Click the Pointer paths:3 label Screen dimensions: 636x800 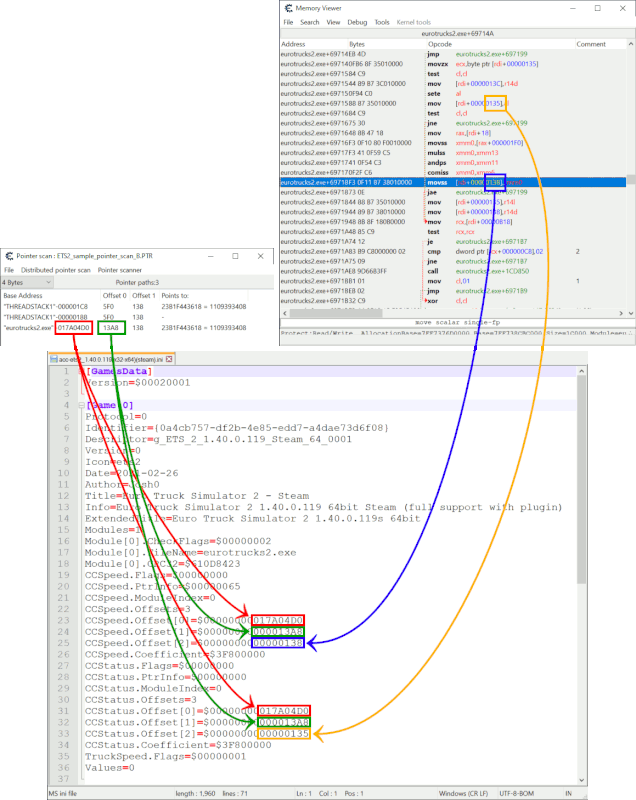coord(137,282)
